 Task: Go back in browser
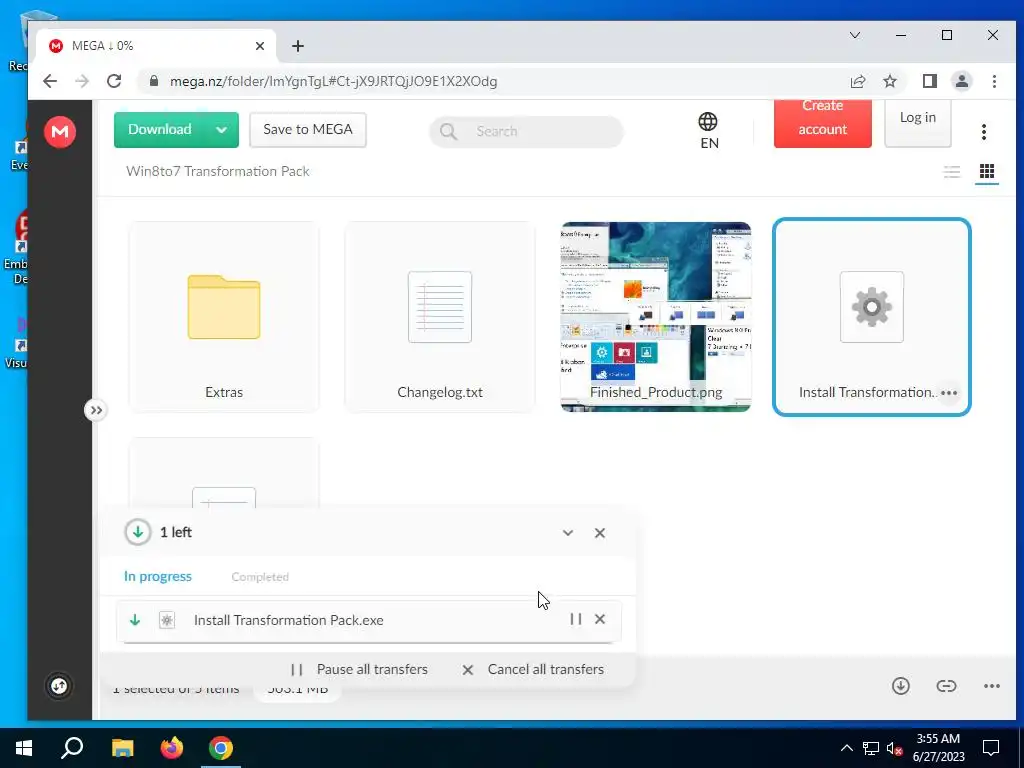click(50, 81)
